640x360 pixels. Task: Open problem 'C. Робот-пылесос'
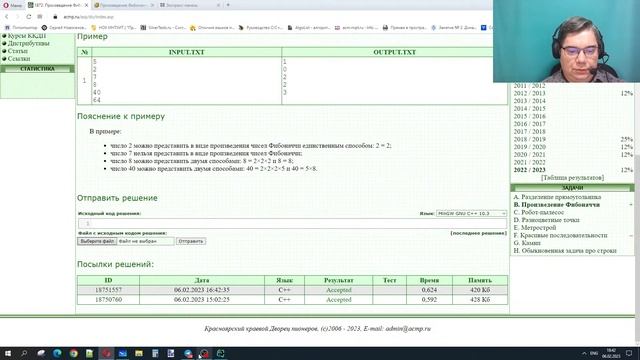538,212
